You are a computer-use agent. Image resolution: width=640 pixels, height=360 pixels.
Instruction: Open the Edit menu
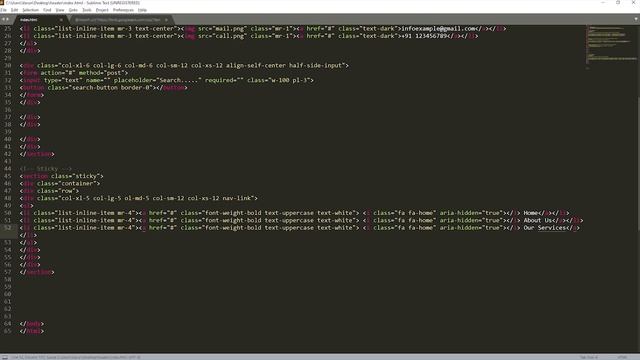14,10
